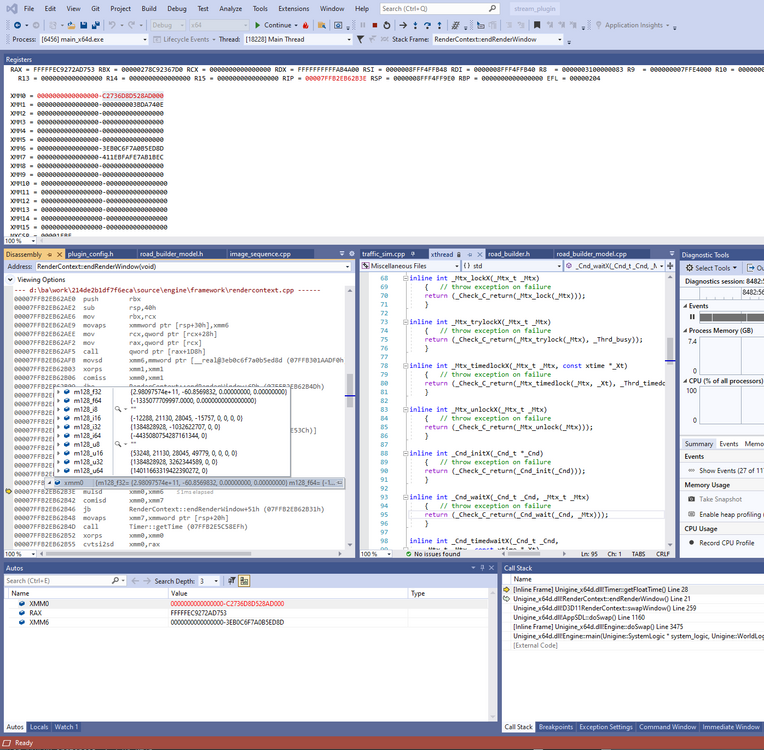Viewport: 764px width, 750px height.
Task: Expand the Viewing Options section
Action: point(9,279)
